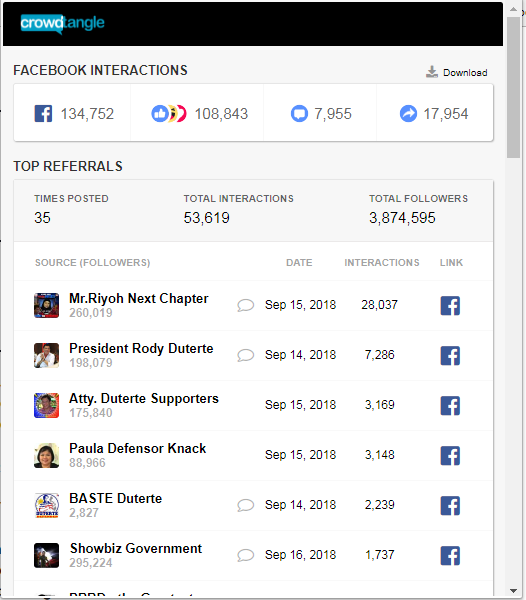Click the shares icon showing 17,954
This screenshot has width=526, height=600.
(408, 114)
